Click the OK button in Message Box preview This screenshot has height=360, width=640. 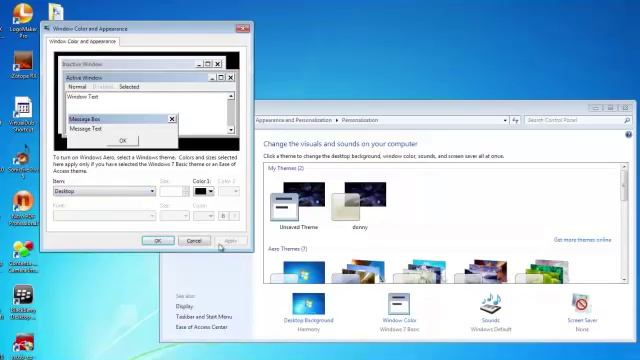coord(122,140)
